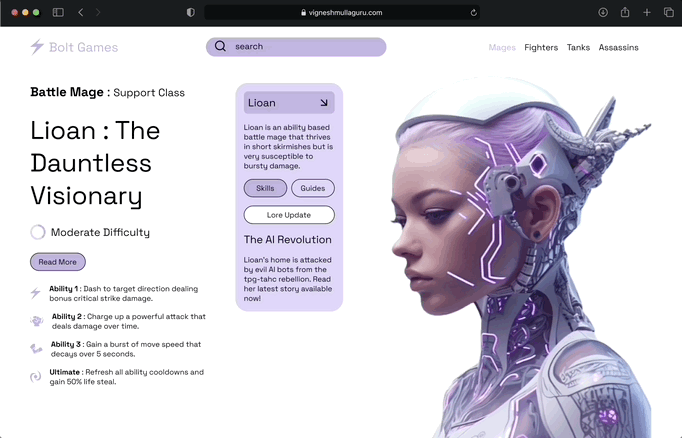Open the Safari share icon

tap(625, 12)
